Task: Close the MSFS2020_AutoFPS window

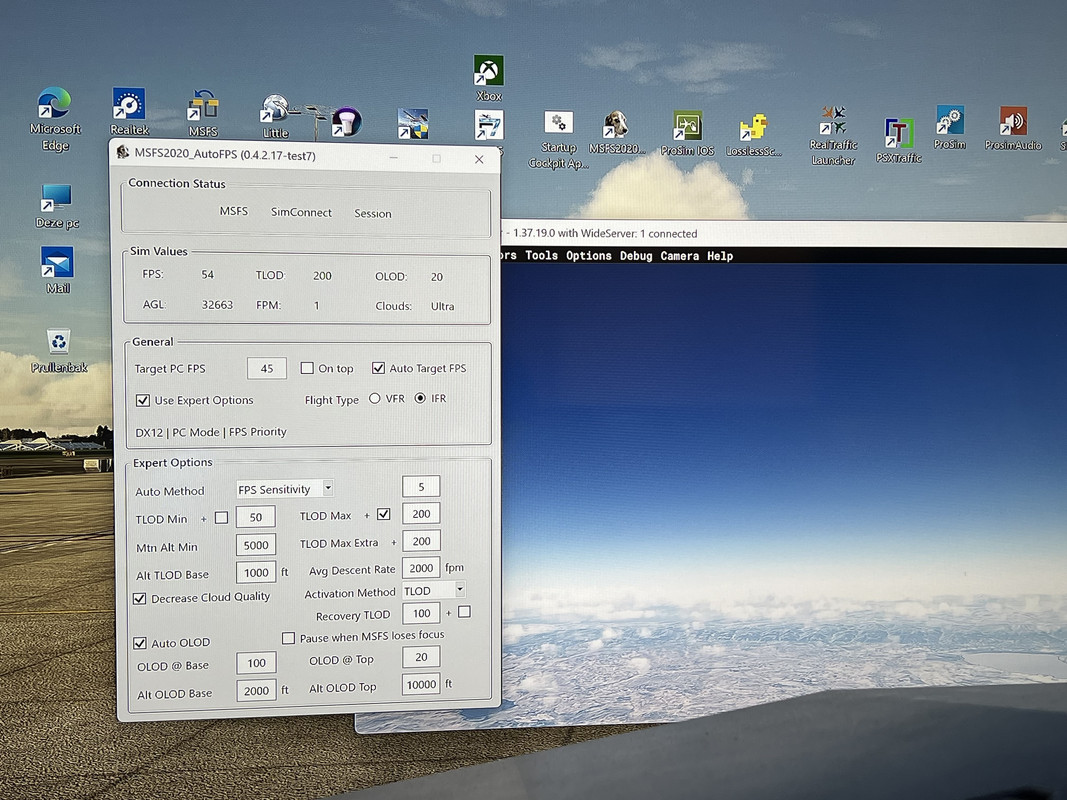Action: tap(479, 159)
